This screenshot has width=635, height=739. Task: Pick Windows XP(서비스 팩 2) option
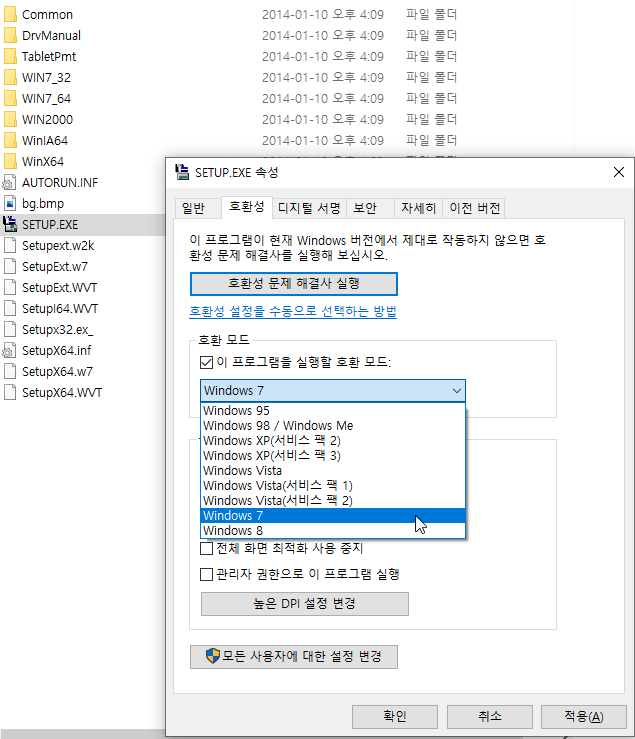(333, 441)
